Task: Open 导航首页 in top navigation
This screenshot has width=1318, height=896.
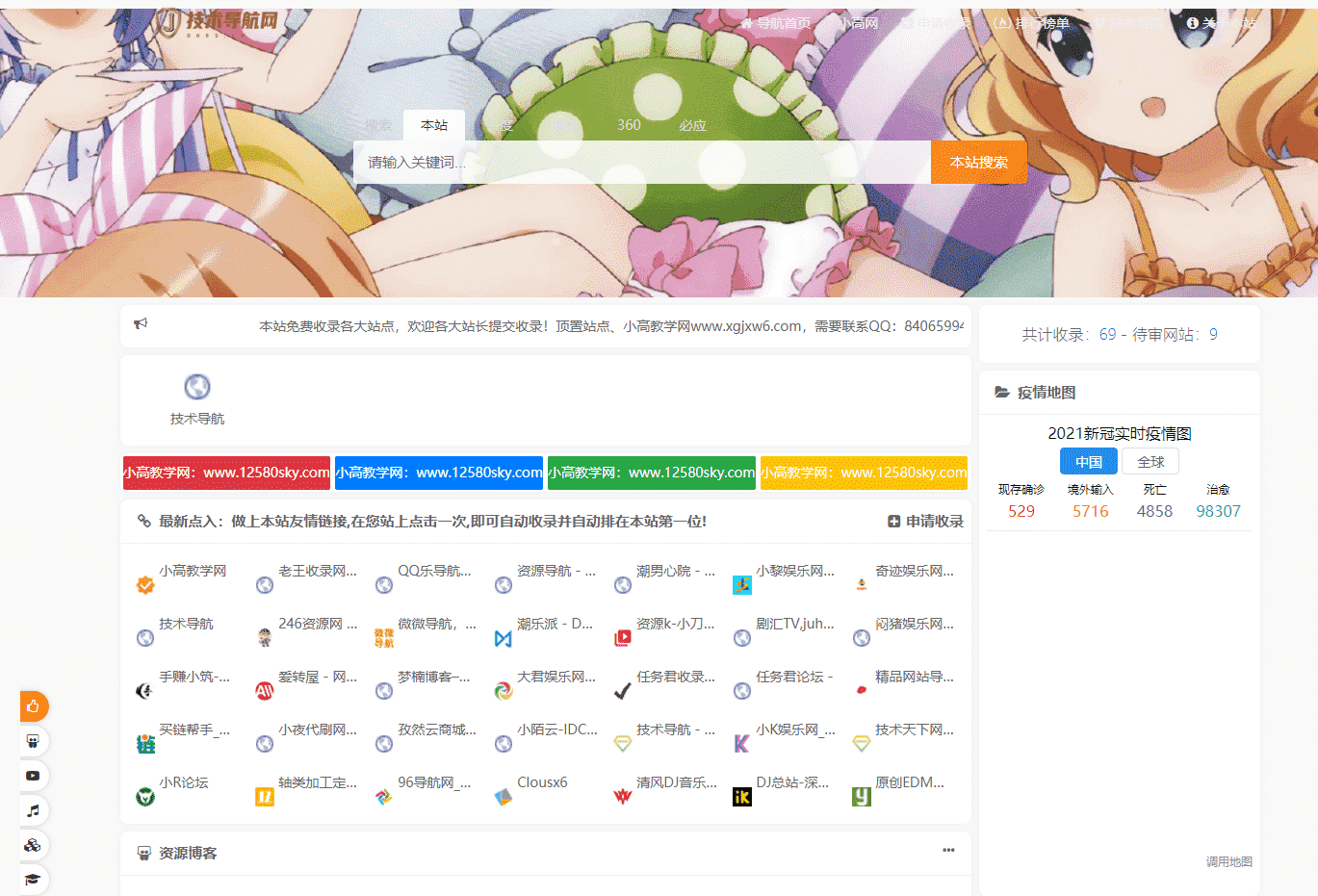Action: (x=775, y=23)
